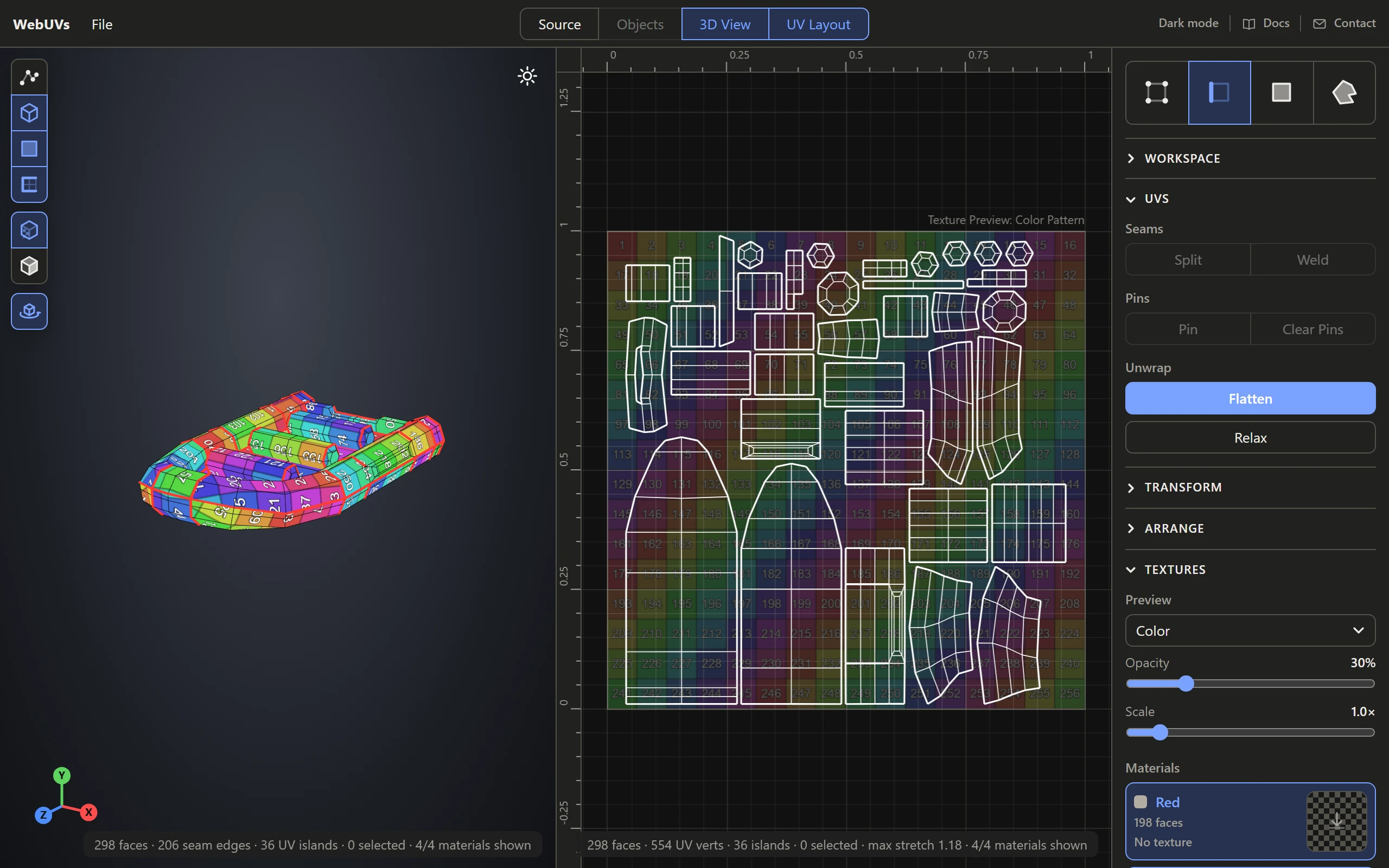Select the face selection mode icon
The image size is (1389, 868).
(x=1282, y=92)
